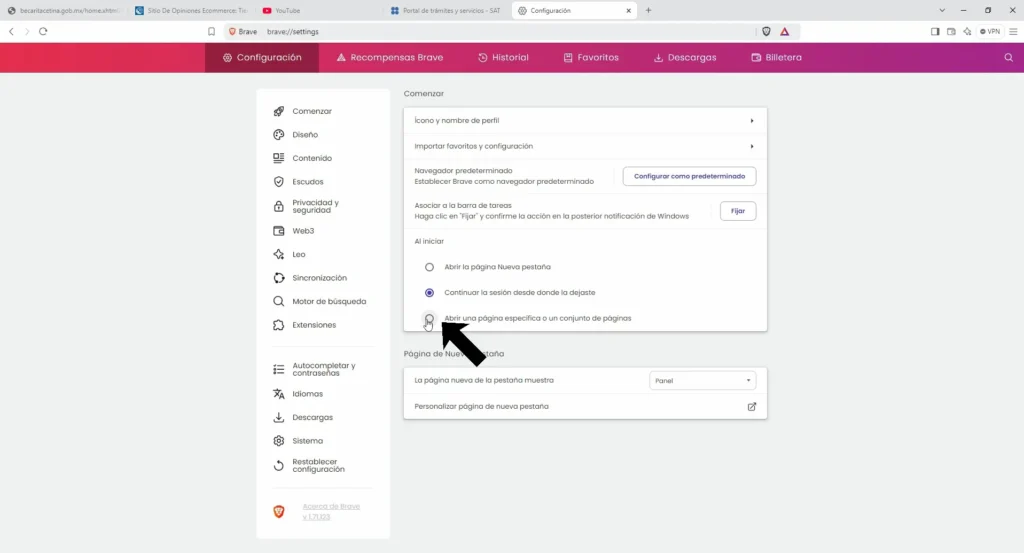
Task: Open Idiomas translate icon
Action: point(279,394)
